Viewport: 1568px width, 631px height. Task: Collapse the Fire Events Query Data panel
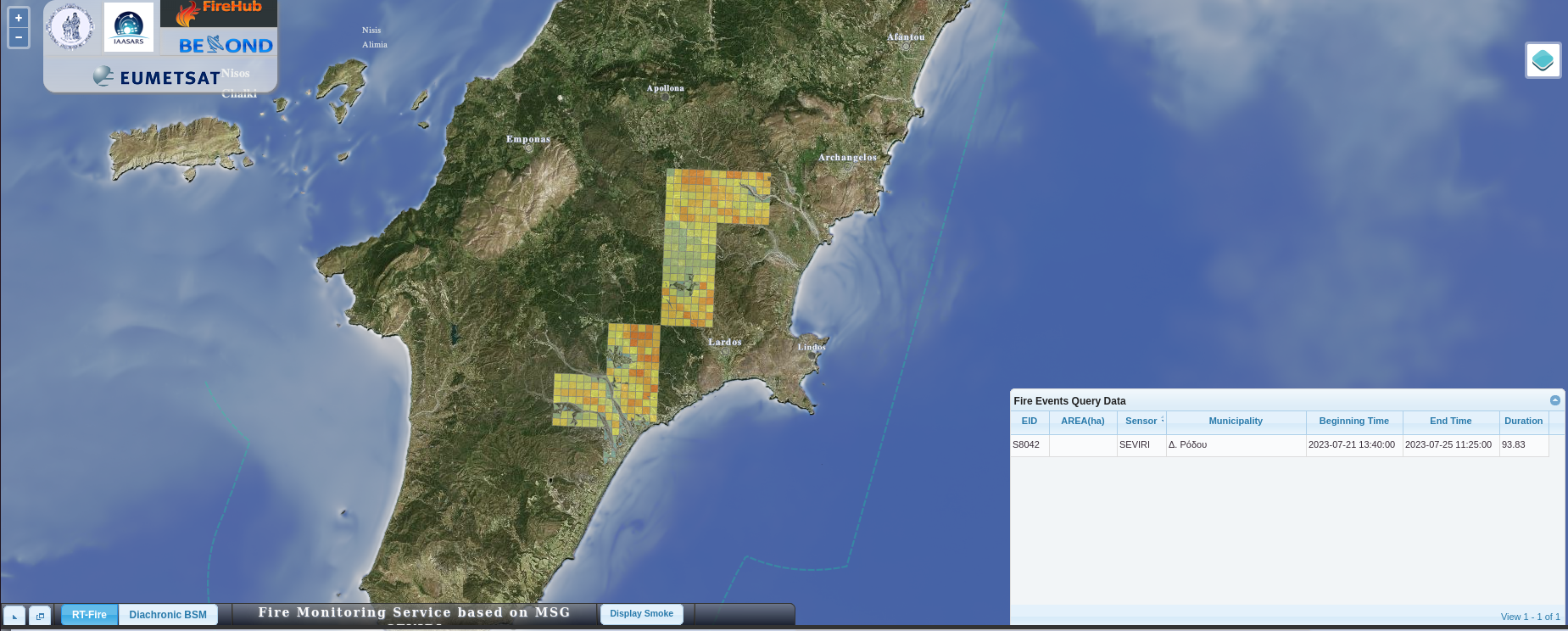click(x=1554, y=400)
